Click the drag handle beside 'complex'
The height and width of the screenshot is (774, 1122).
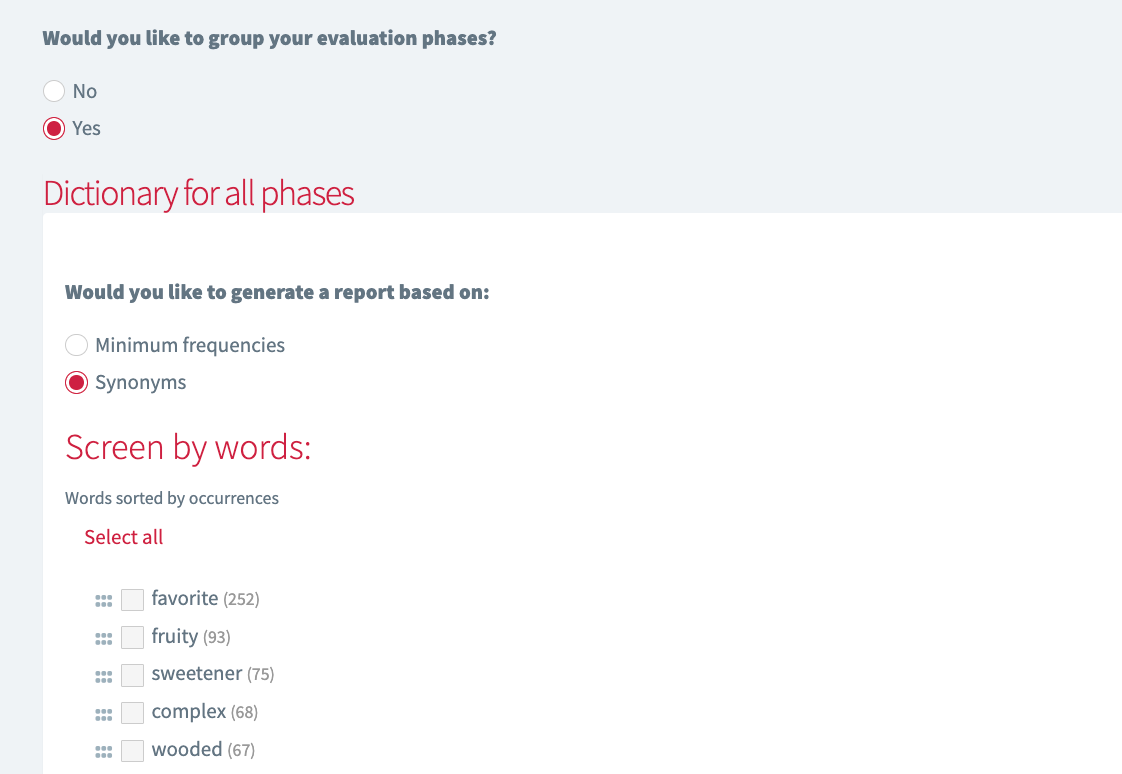[103, 712]
